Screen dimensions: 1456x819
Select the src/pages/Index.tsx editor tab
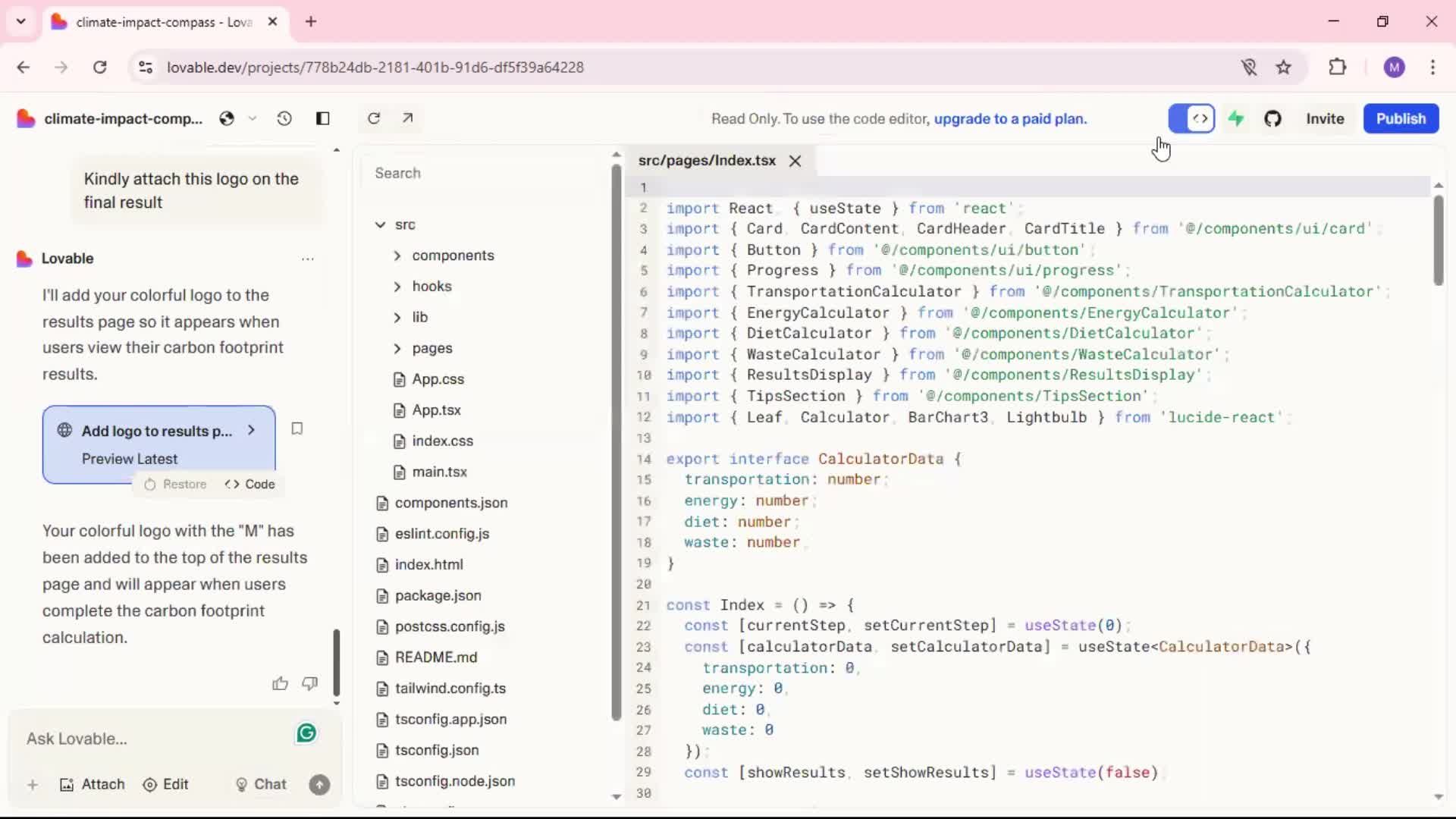707,161
